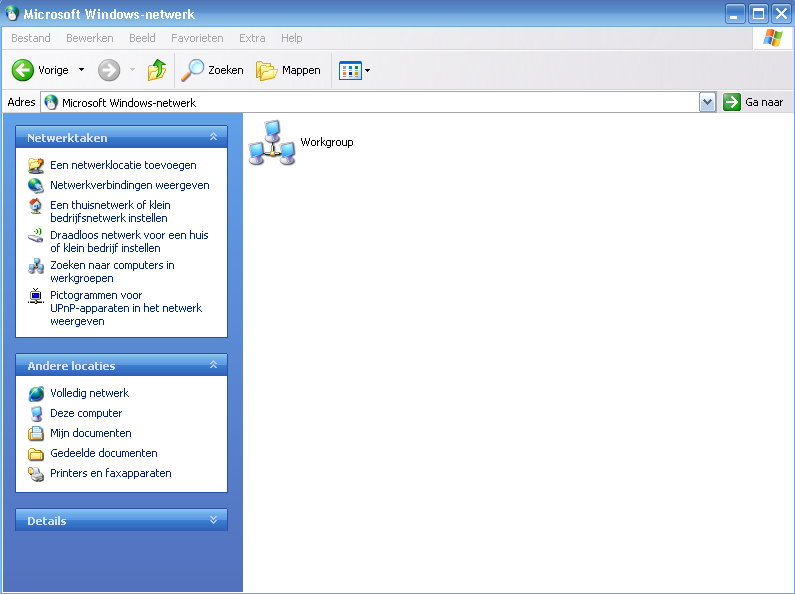The height and width of the screenshot is (594, 795).
Task: Click Draadloos netwerk voor een huis link
Action: tap(129, 242)
